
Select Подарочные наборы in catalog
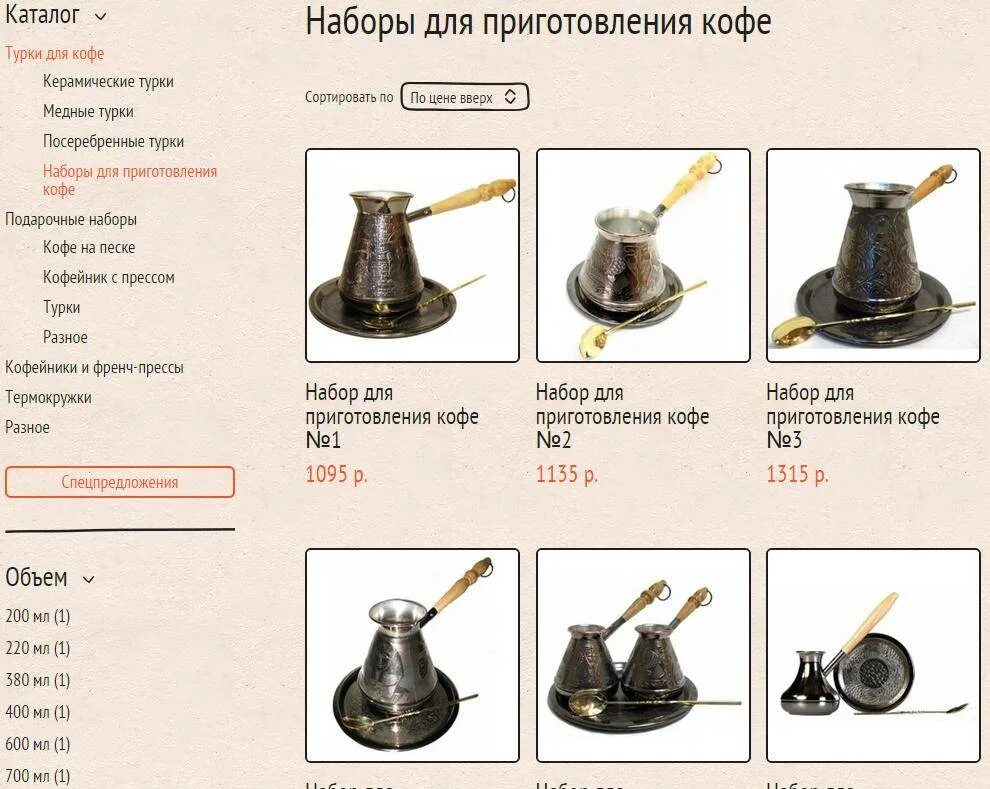pyautogui.click(x=71, y=220)
